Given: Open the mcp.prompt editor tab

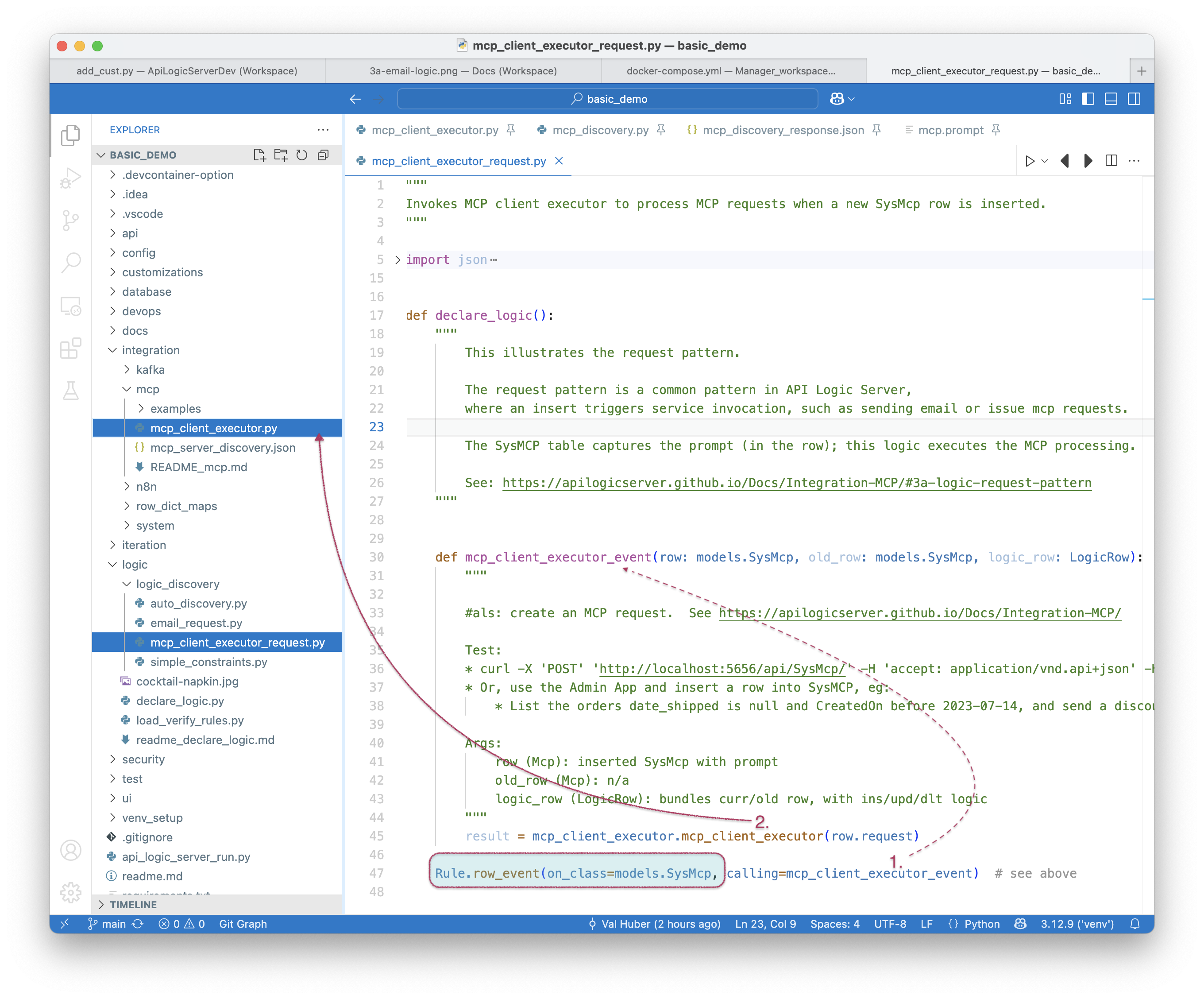Looking at the screenshot, I should tap(951, 130).
